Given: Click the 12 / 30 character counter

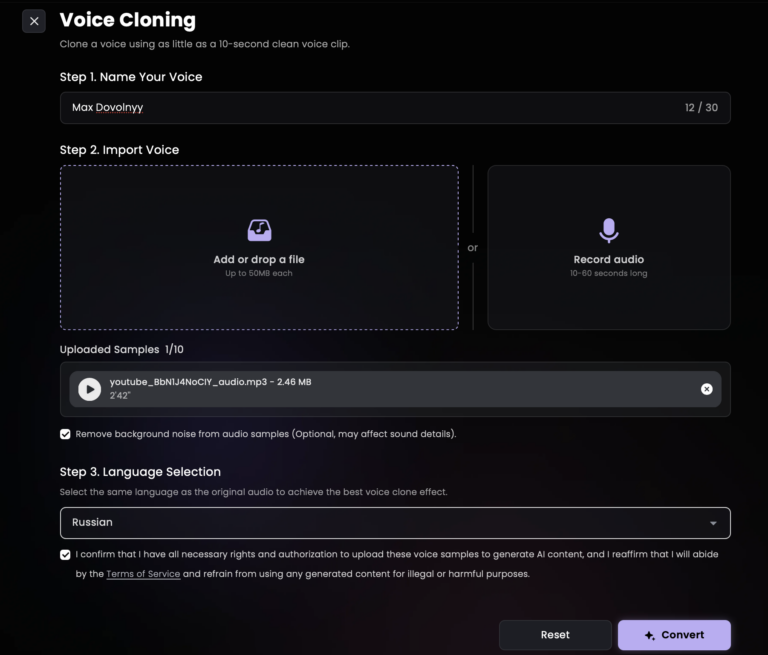Looking at the screenshot, I should tap(701, 107).
